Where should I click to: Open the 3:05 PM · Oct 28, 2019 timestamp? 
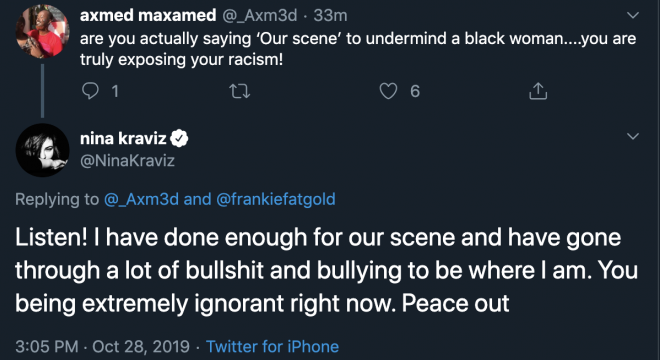point(102,347)
